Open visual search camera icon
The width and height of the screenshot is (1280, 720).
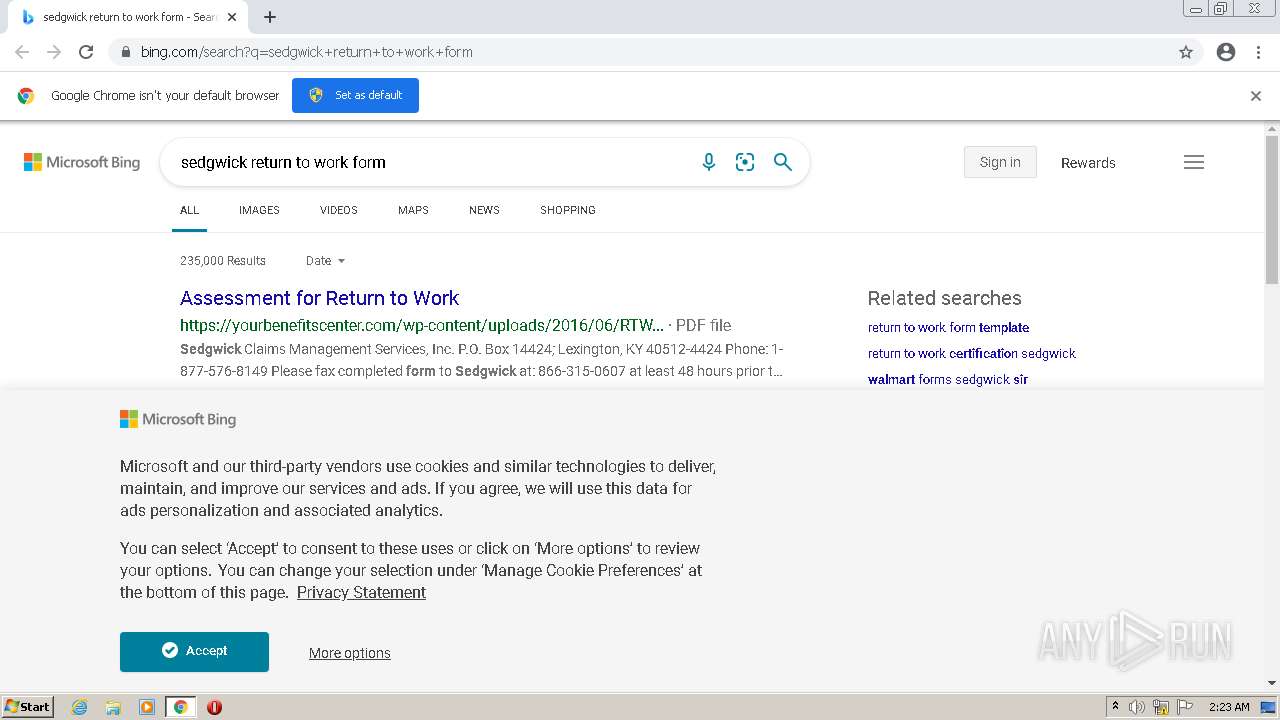[745, 162]
